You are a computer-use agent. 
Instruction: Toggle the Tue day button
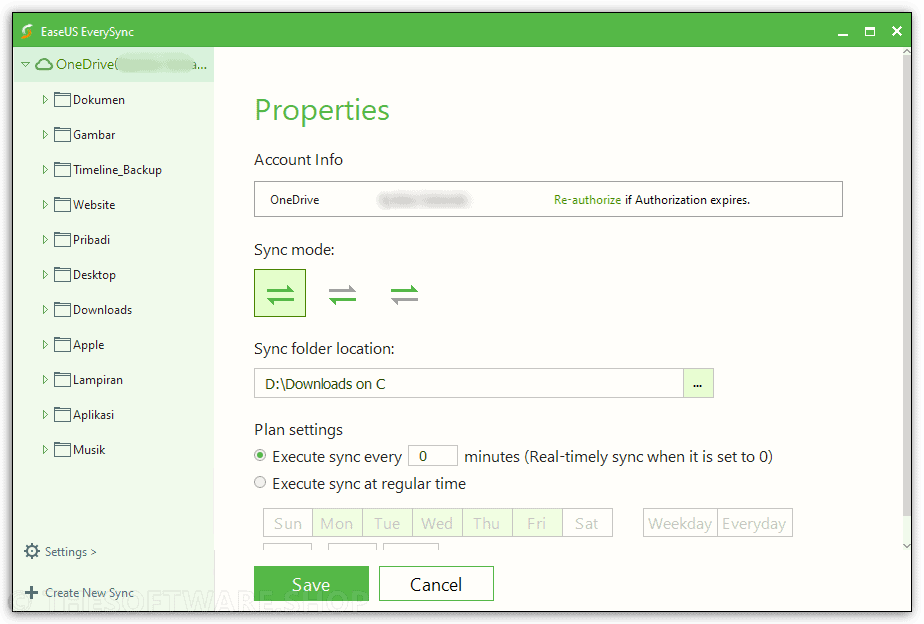coord(387,523)
